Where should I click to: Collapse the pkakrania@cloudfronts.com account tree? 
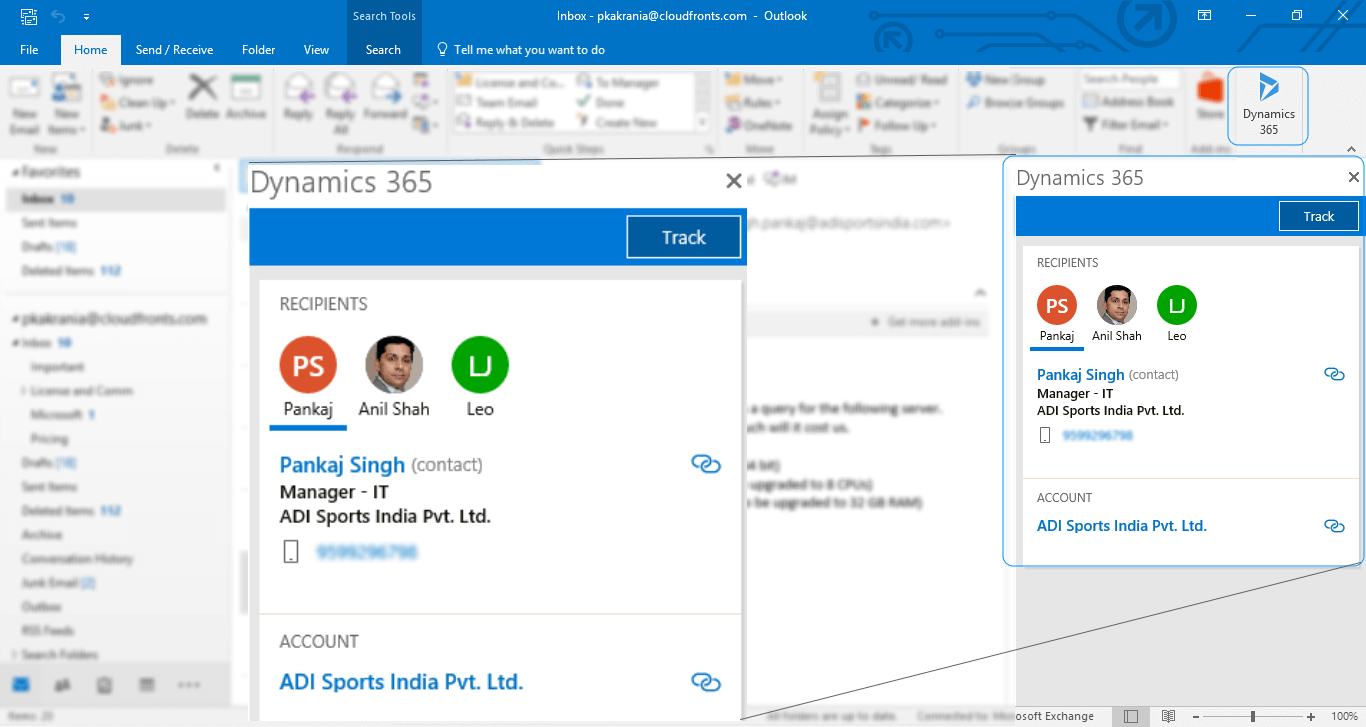coord(15,319)
